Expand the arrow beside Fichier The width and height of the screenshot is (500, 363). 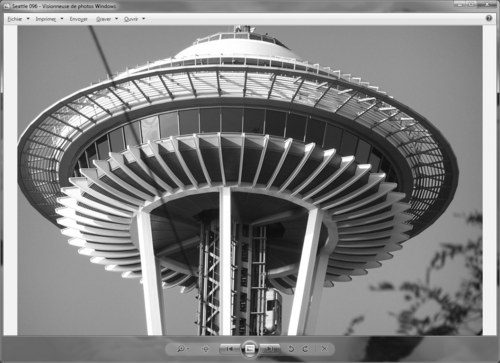click(x=28, y=19)
